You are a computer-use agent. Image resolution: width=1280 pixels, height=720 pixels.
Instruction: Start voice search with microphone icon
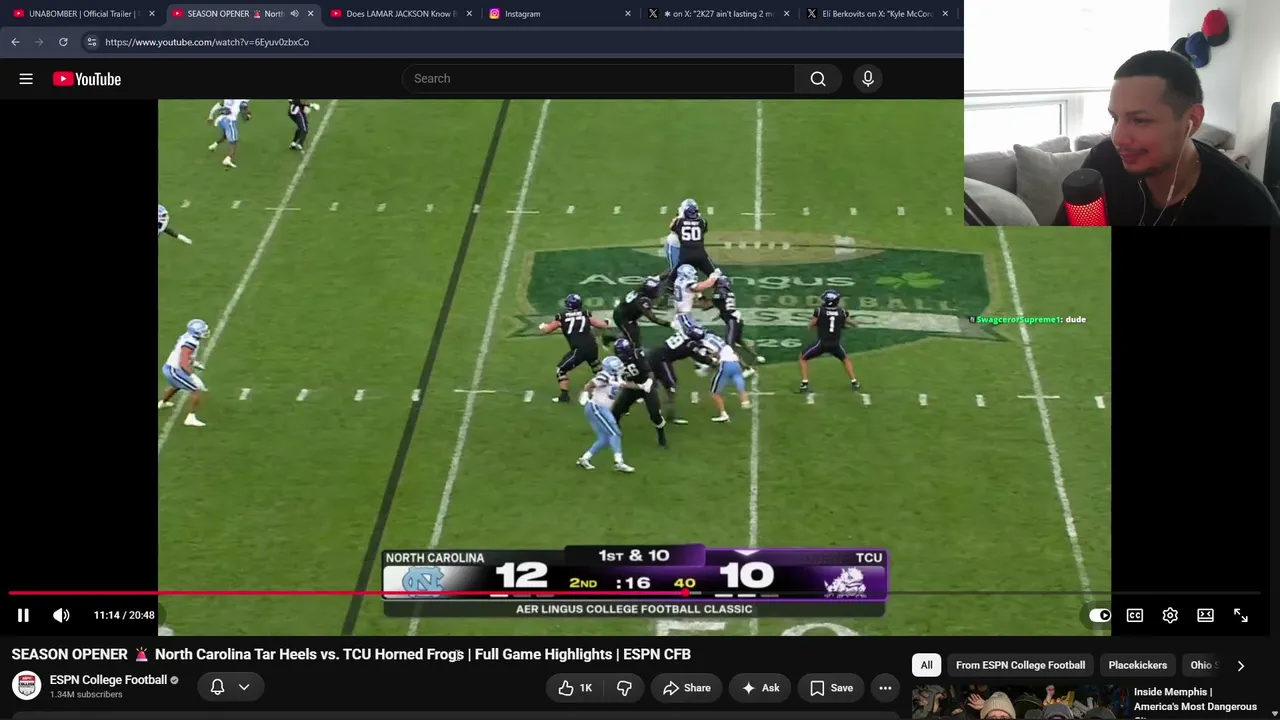(868, 79)
